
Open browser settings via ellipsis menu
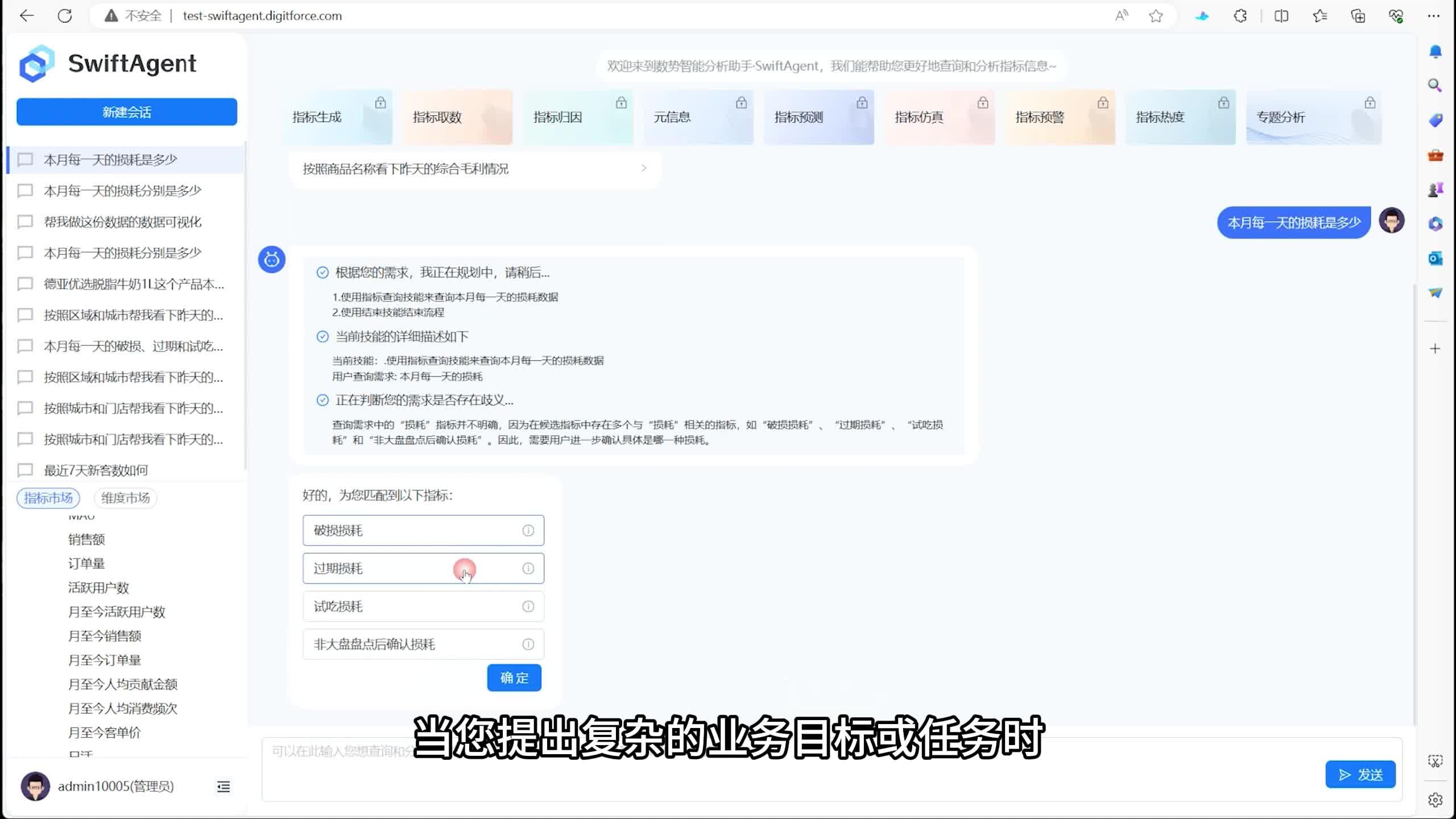pos(1434,15)
